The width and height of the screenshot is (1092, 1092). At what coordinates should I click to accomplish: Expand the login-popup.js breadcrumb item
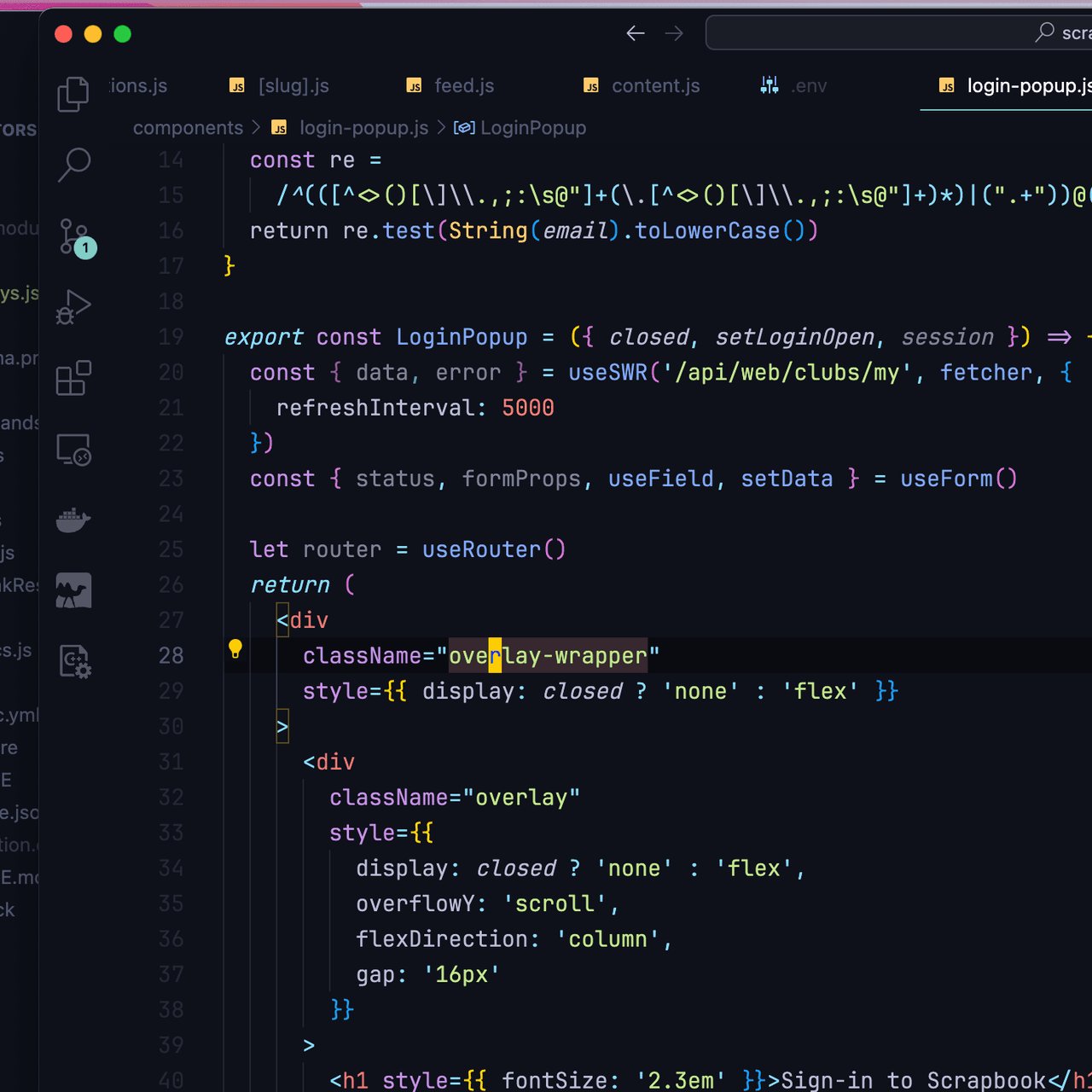363,128
